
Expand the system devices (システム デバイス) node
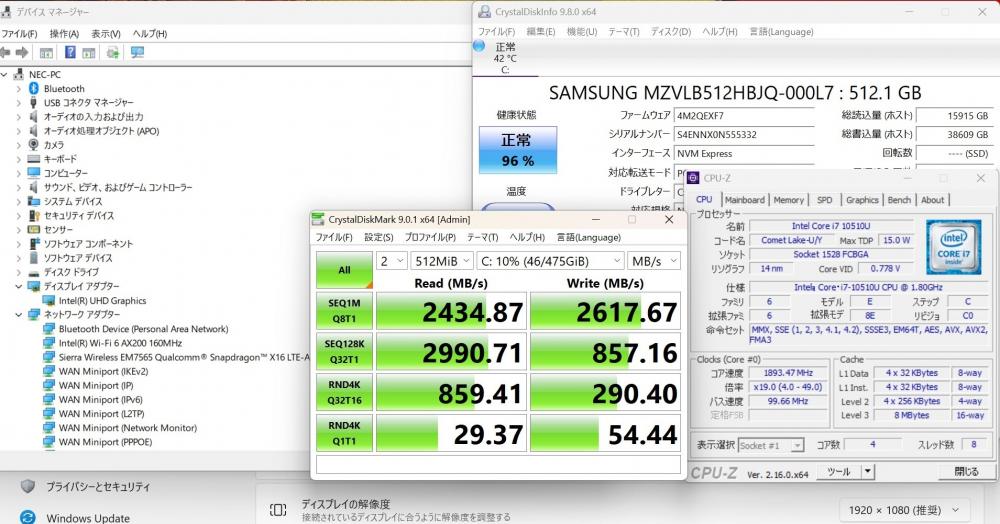[18, 201]
